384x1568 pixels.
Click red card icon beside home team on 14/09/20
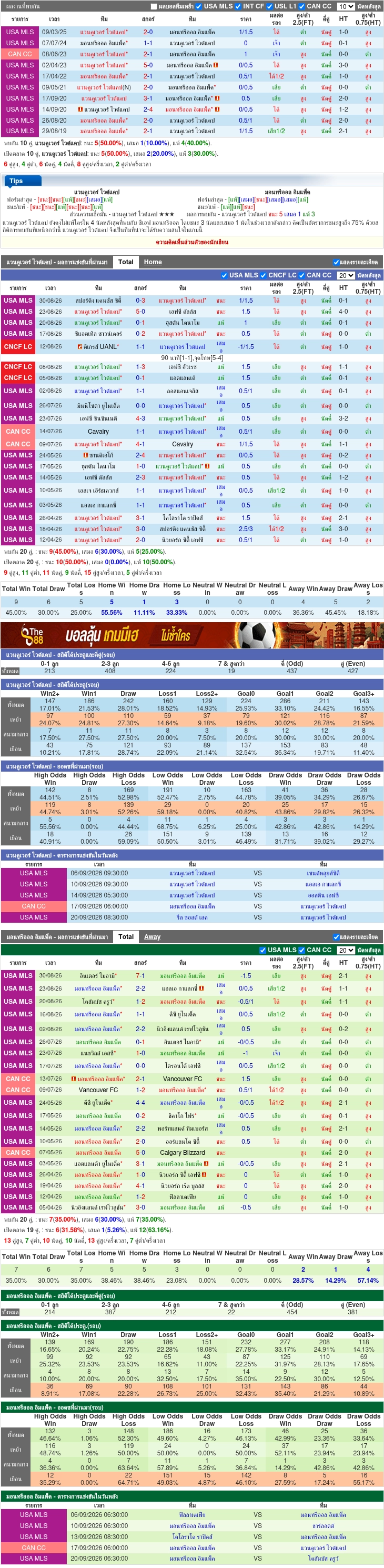[80, 109]
